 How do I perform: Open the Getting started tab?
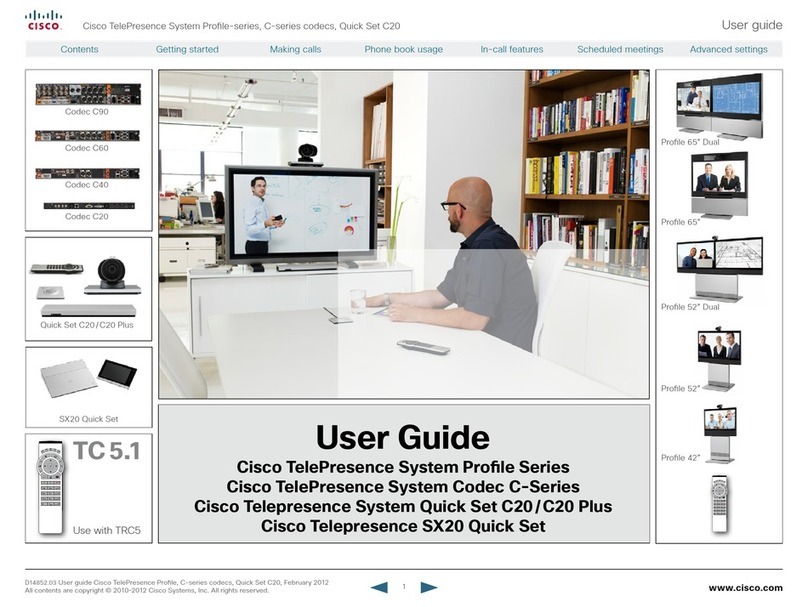click(x=187, y=49)
